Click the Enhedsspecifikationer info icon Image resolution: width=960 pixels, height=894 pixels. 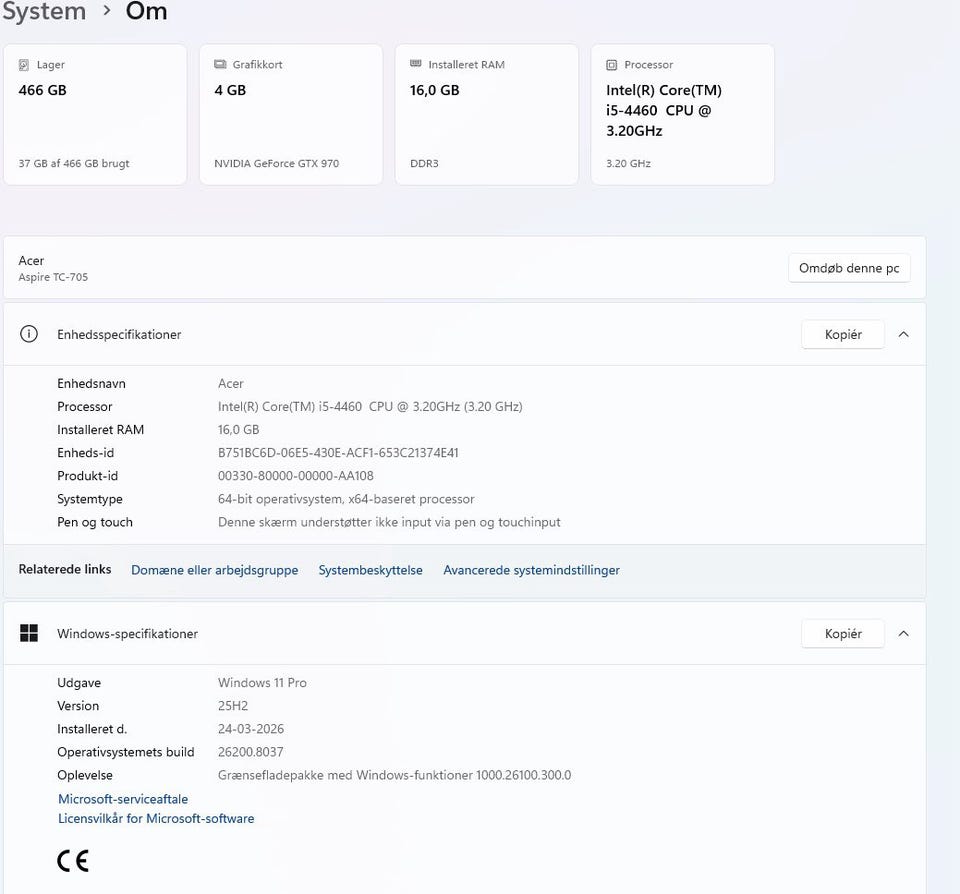point(29,334)
